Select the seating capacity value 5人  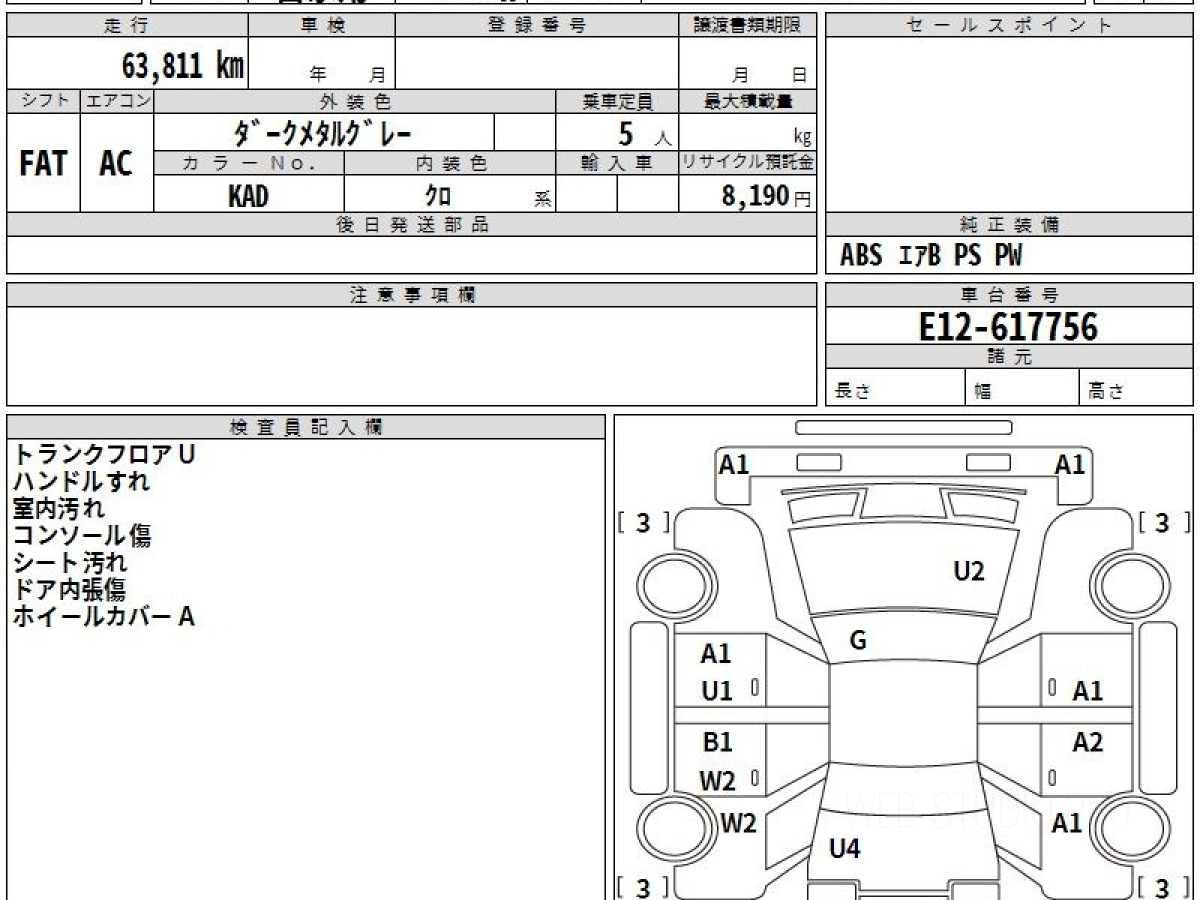click(643, 134)
